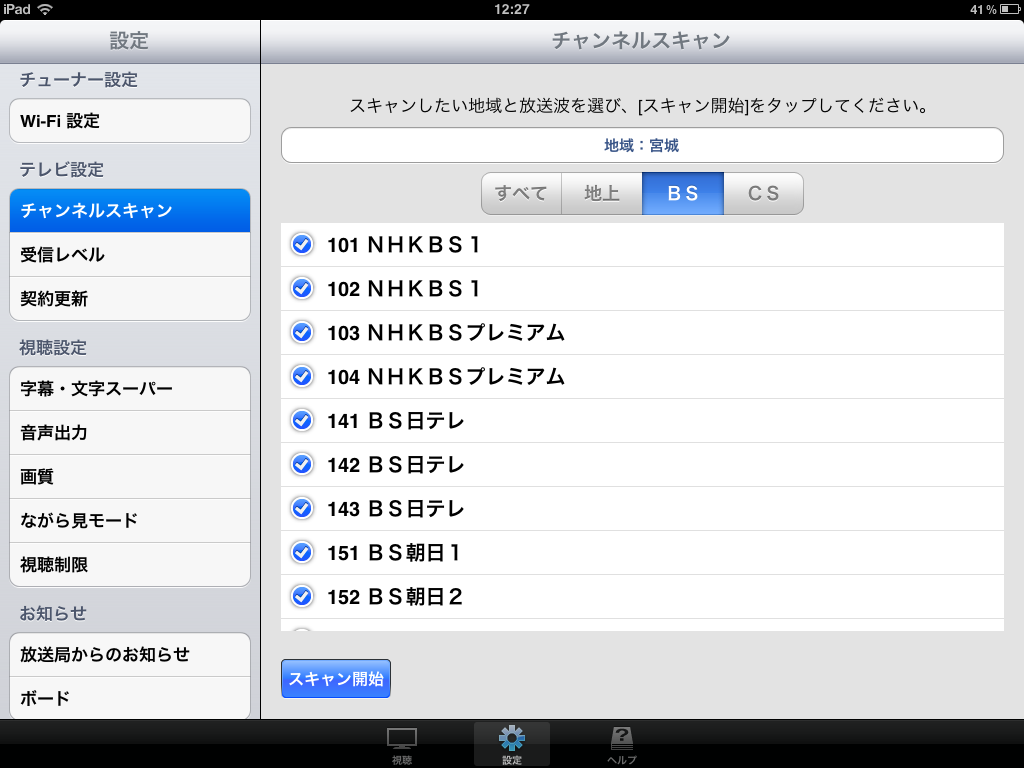
Task: Click the 142 BS日テレ channel name
Action: [x=396, y=465]
